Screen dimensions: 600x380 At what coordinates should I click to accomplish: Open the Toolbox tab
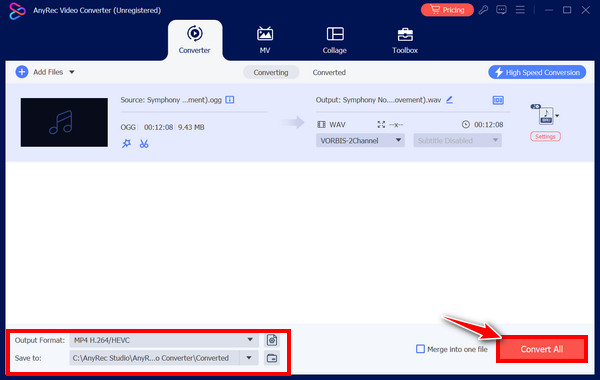[405, 40]
